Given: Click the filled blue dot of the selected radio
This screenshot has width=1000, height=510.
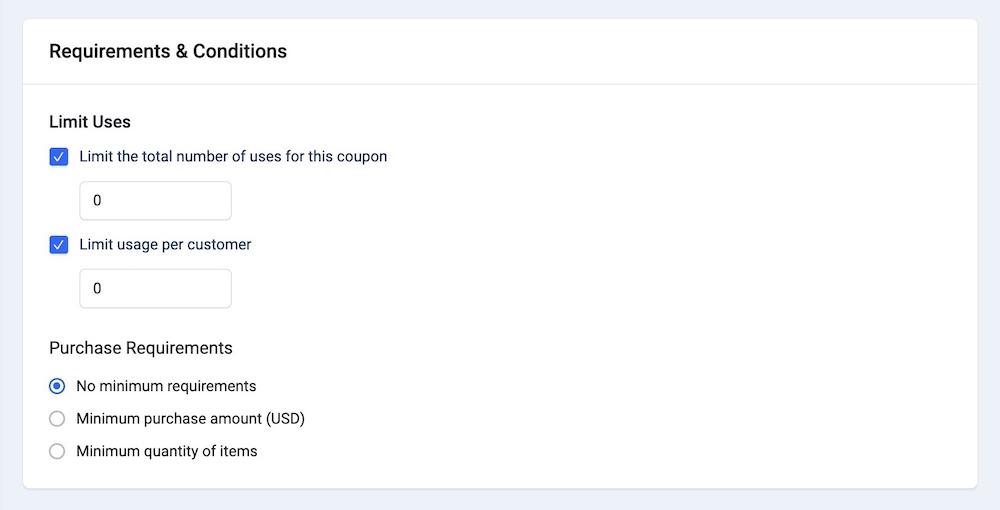Looking at the screenshot, I should click(57, 386).
